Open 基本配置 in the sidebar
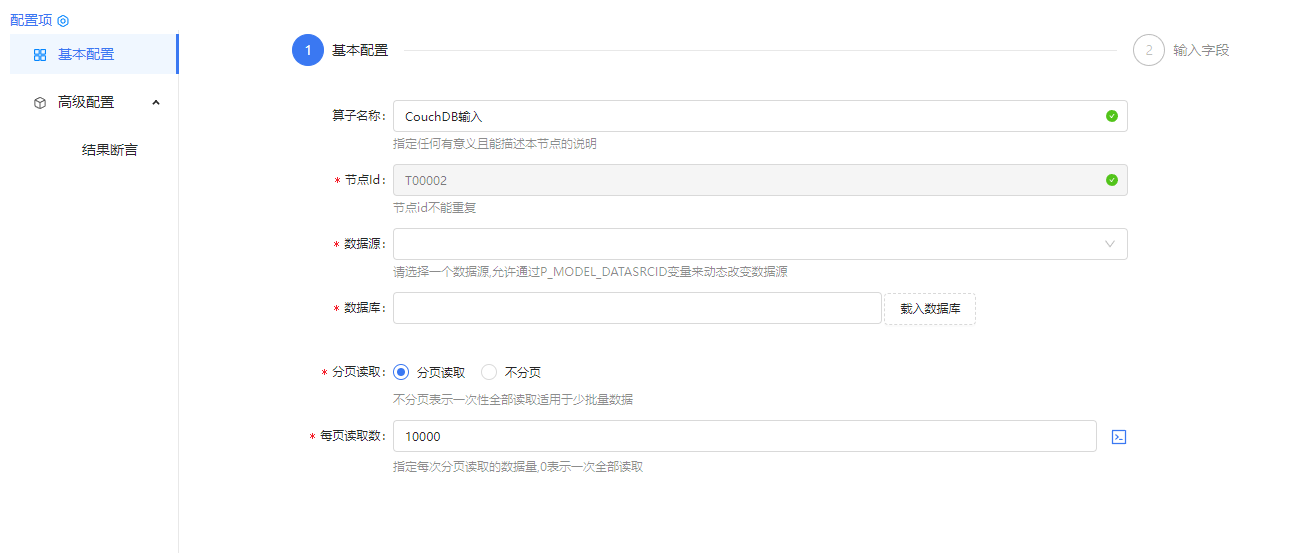1293x553 pixels. 86,55
